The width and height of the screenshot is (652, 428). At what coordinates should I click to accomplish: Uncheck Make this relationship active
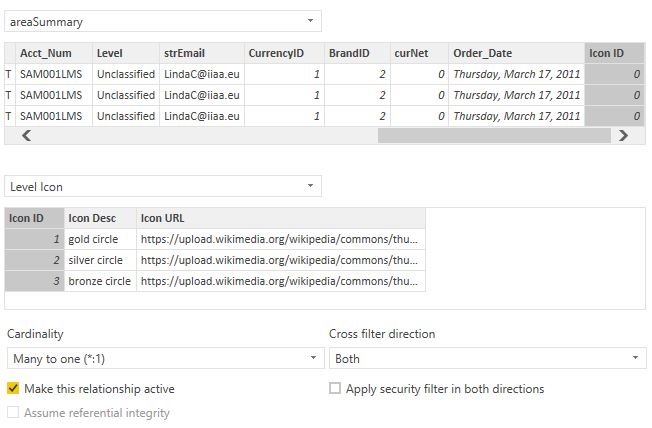(13, 388)
